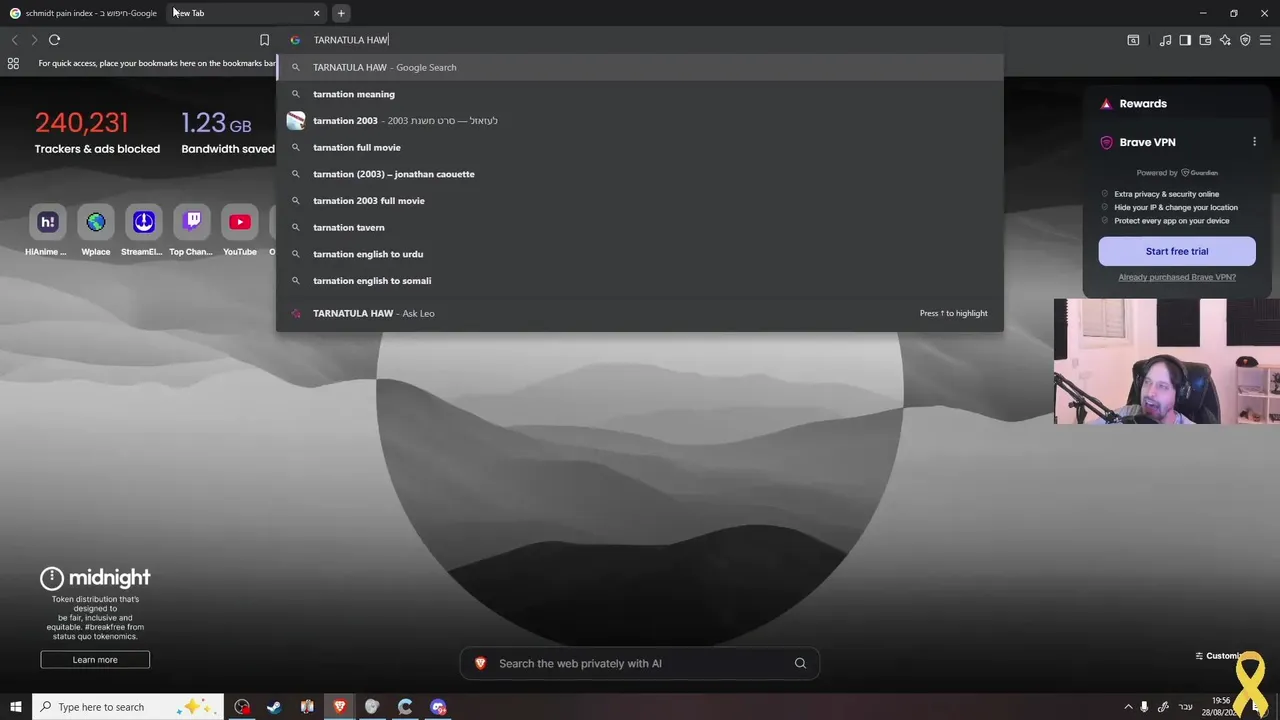Open the Customize page settings button

point(1218,656)
